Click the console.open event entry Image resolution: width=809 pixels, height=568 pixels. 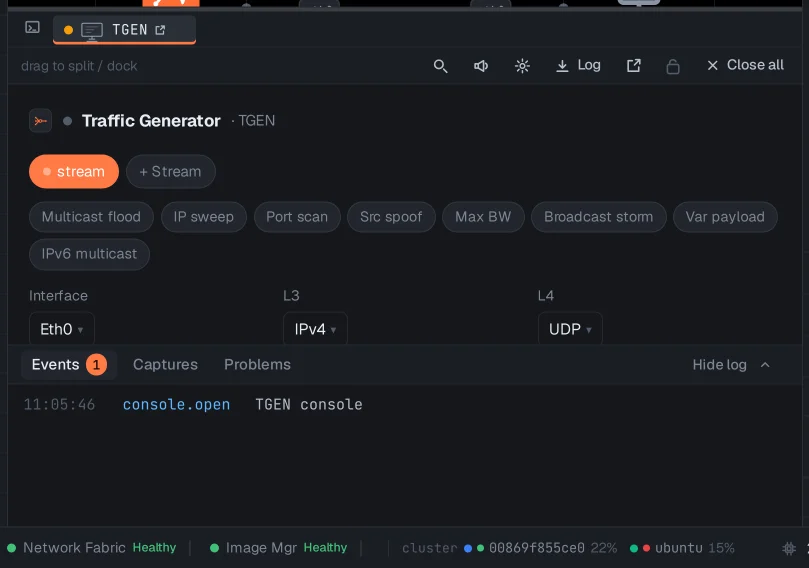tap(176, 404)
